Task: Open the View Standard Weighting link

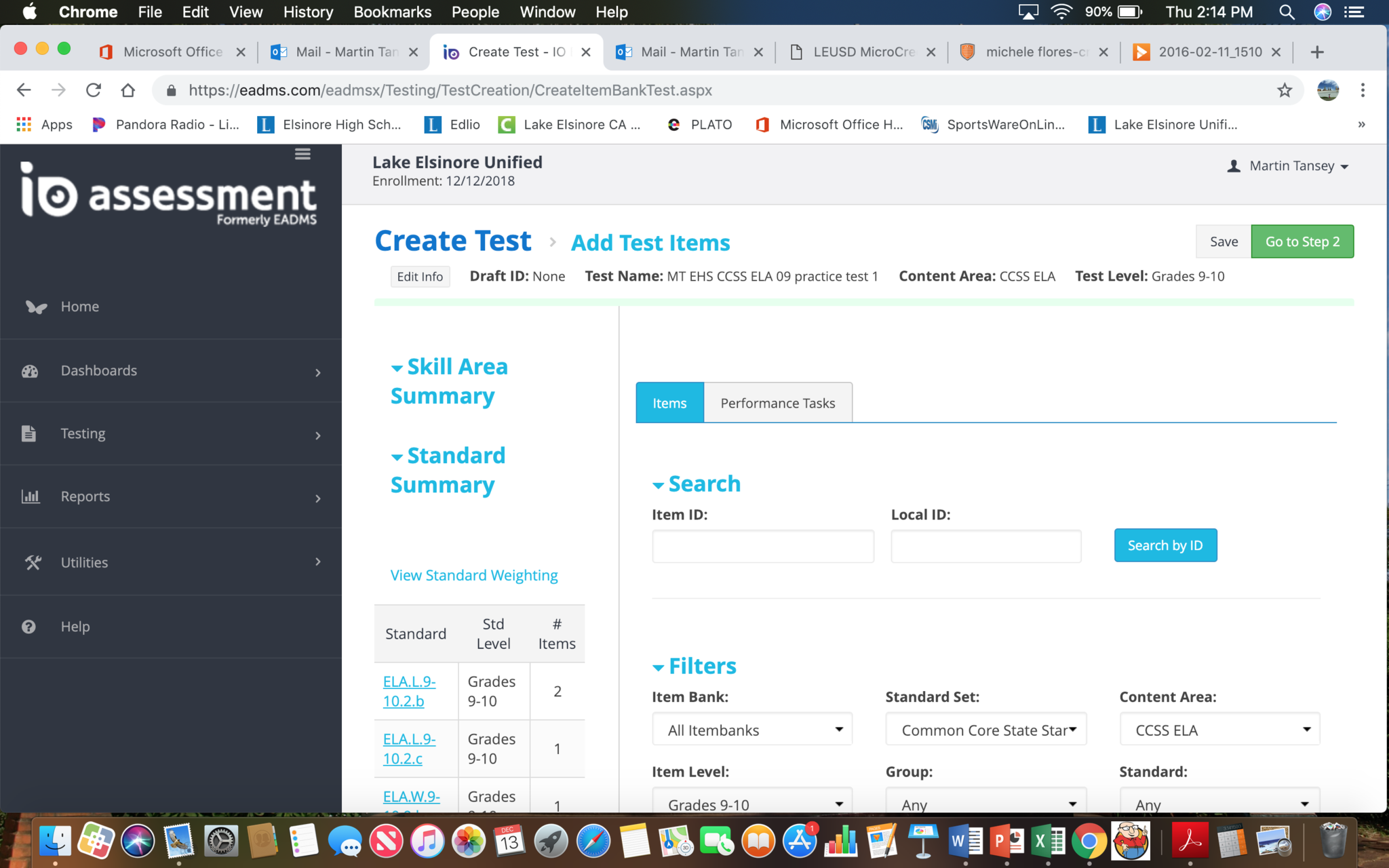Action: coord(473,575)
